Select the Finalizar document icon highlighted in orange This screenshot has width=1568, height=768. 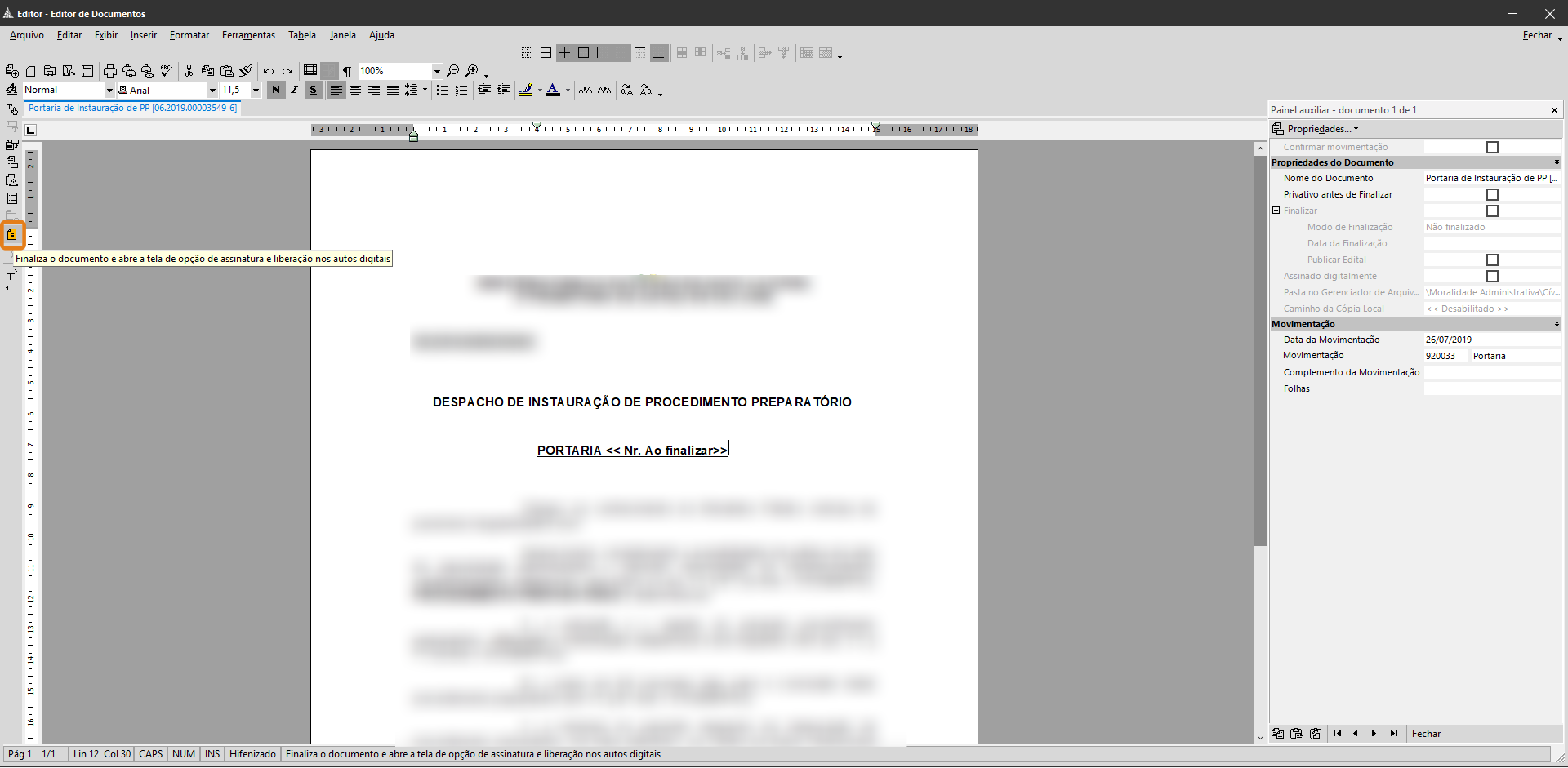(x=12, y=235)
